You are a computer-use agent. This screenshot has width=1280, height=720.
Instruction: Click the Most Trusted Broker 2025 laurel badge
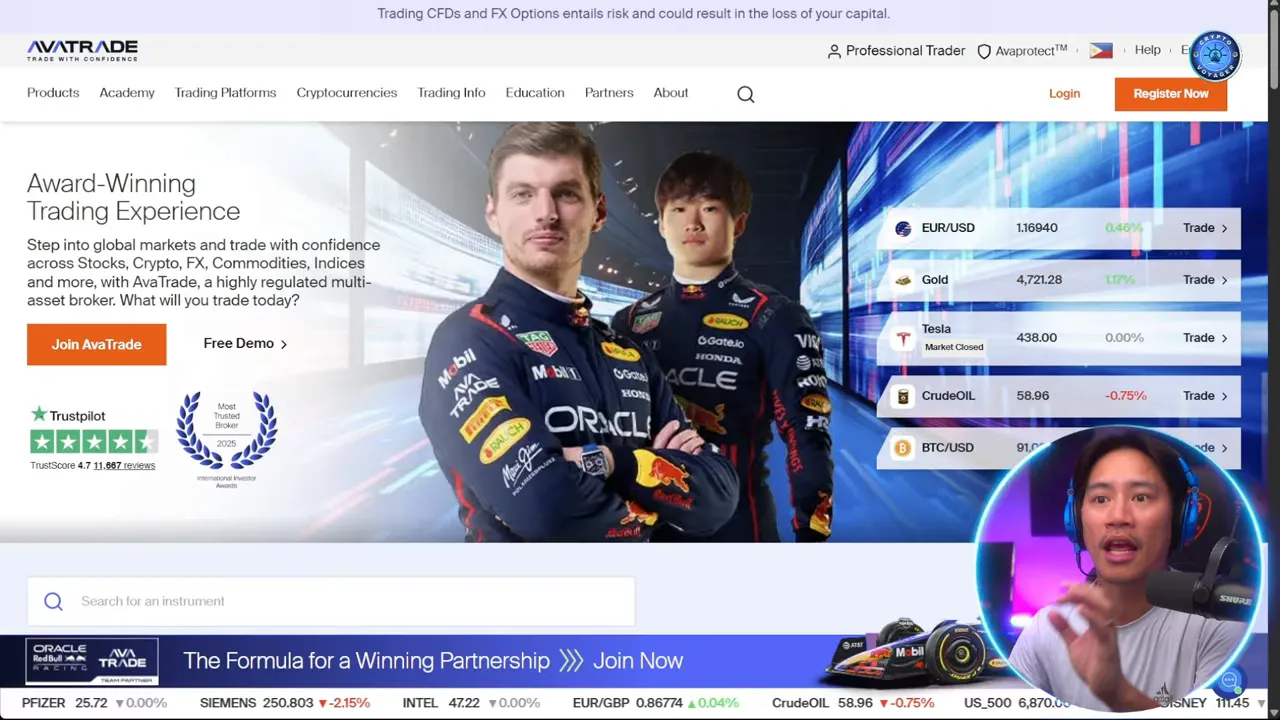coord(227,438)
